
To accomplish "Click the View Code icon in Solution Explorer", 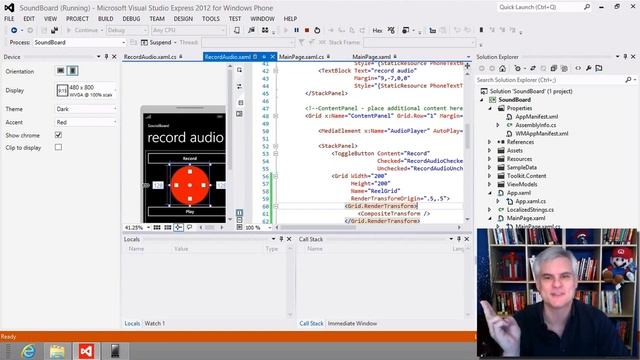I will [x=578, y=68].
